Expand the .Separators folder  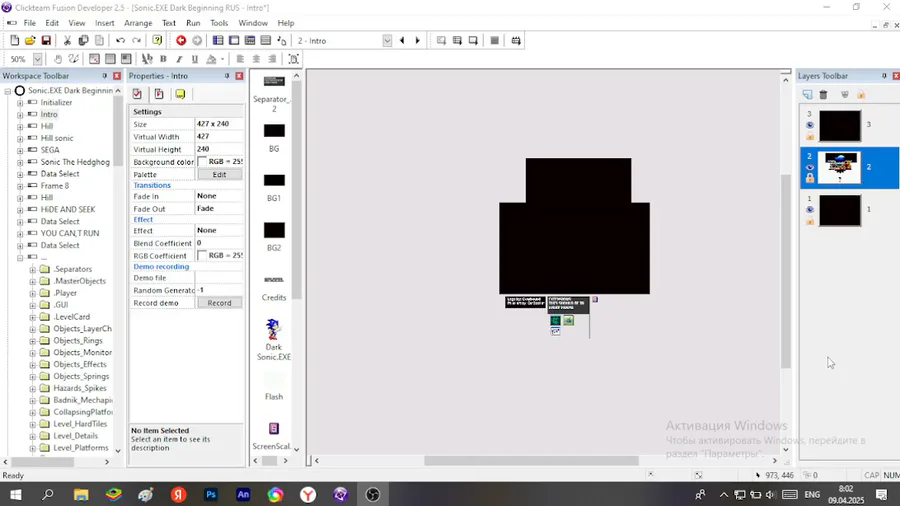33,270
